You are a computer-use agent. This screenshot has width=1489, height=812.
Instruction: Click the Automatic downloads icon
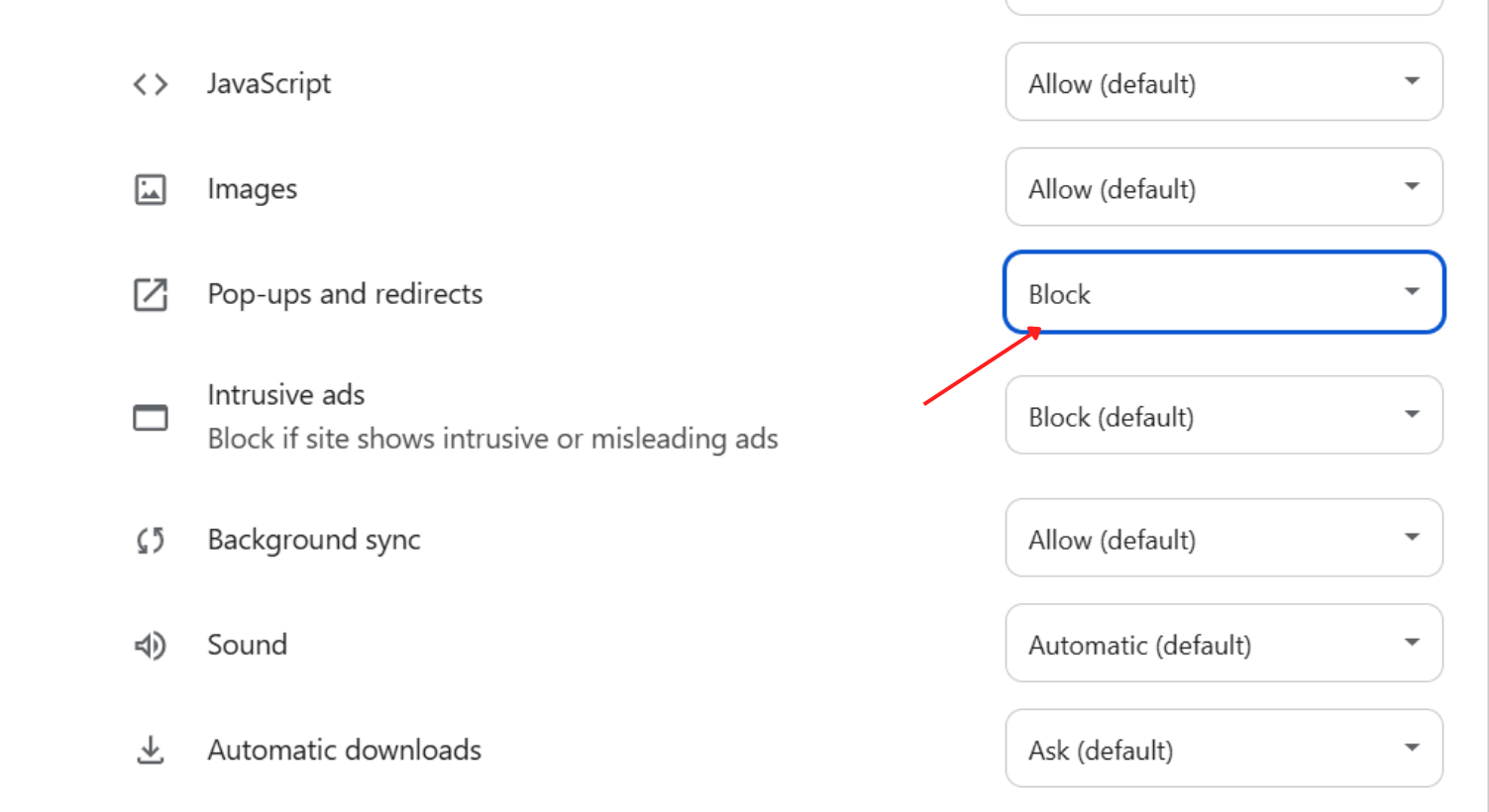[x=149, y=750]
